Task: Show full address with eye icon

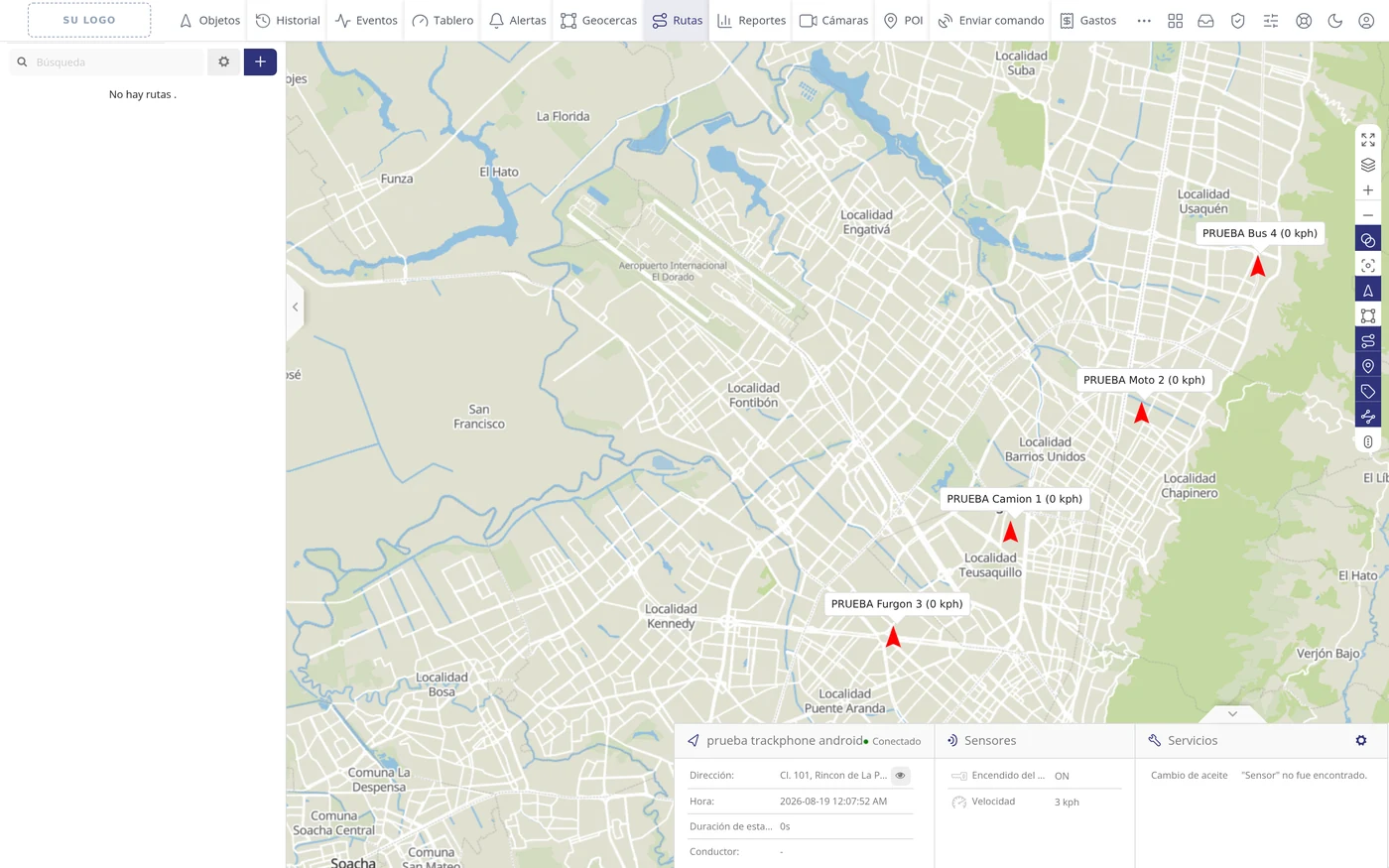Action: pyautogui.click(x=900, y=776)
